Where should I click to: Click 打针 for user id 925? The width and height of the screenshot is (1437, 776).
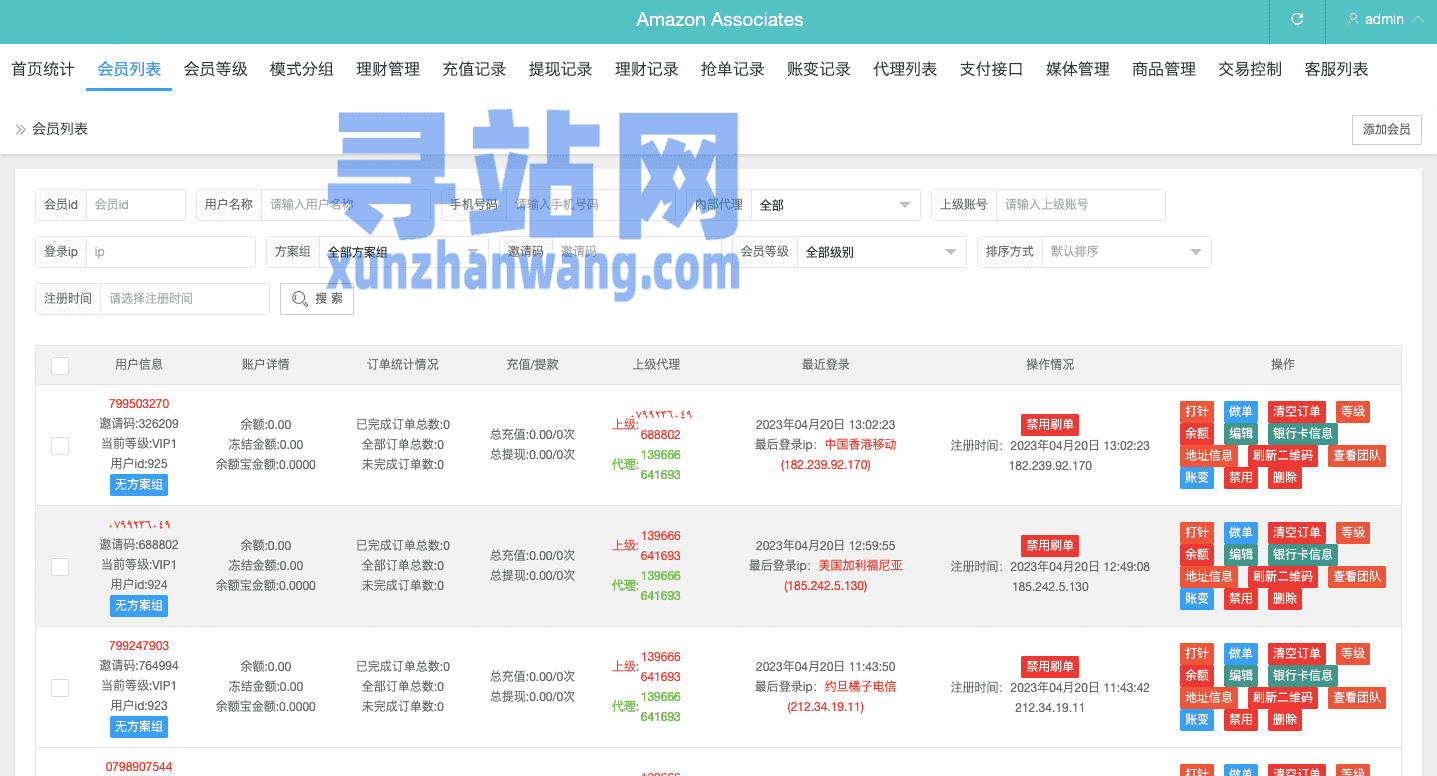[x=1197, y=412]
